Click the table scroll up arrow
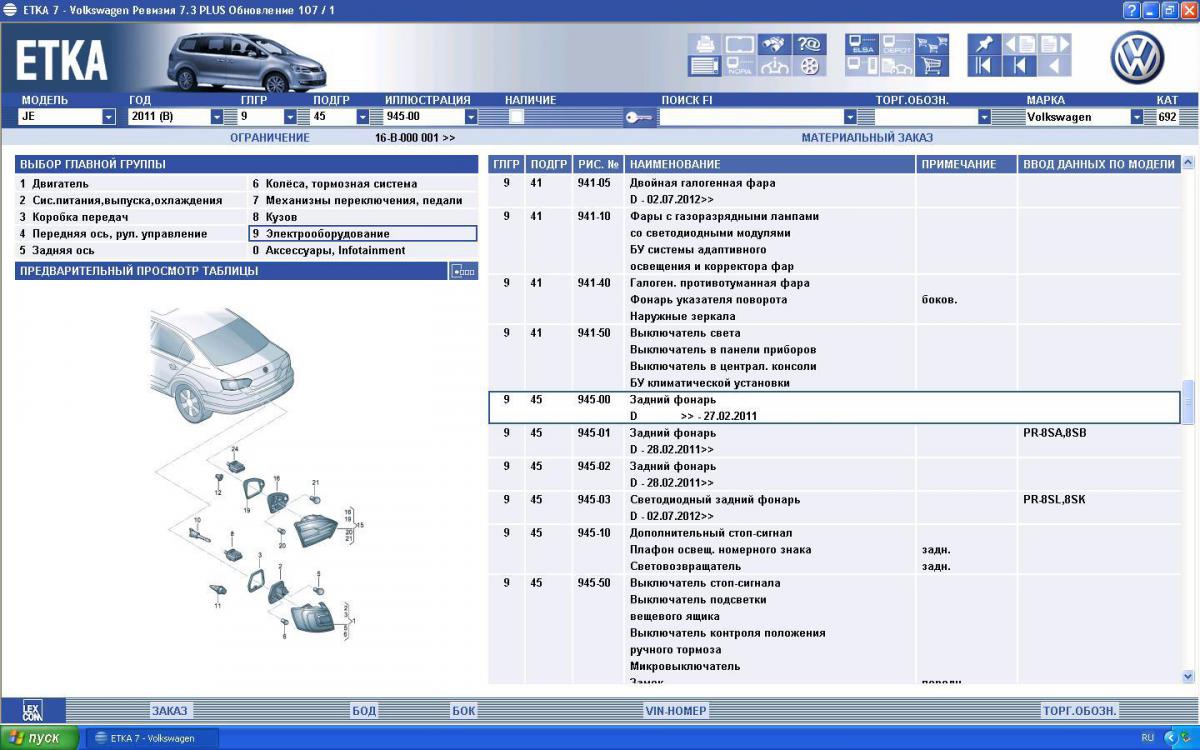This screenshot has height=750, width=1200. coord(1188,162)
